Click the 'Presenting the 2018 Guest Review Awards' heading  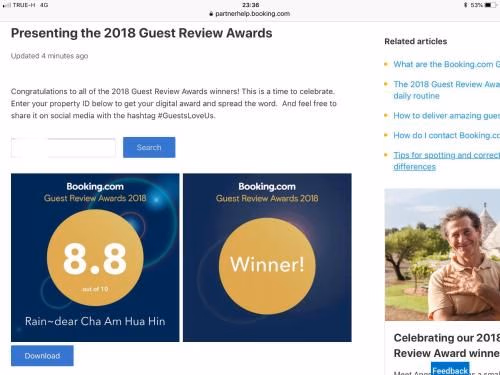(x=142, y=33)
